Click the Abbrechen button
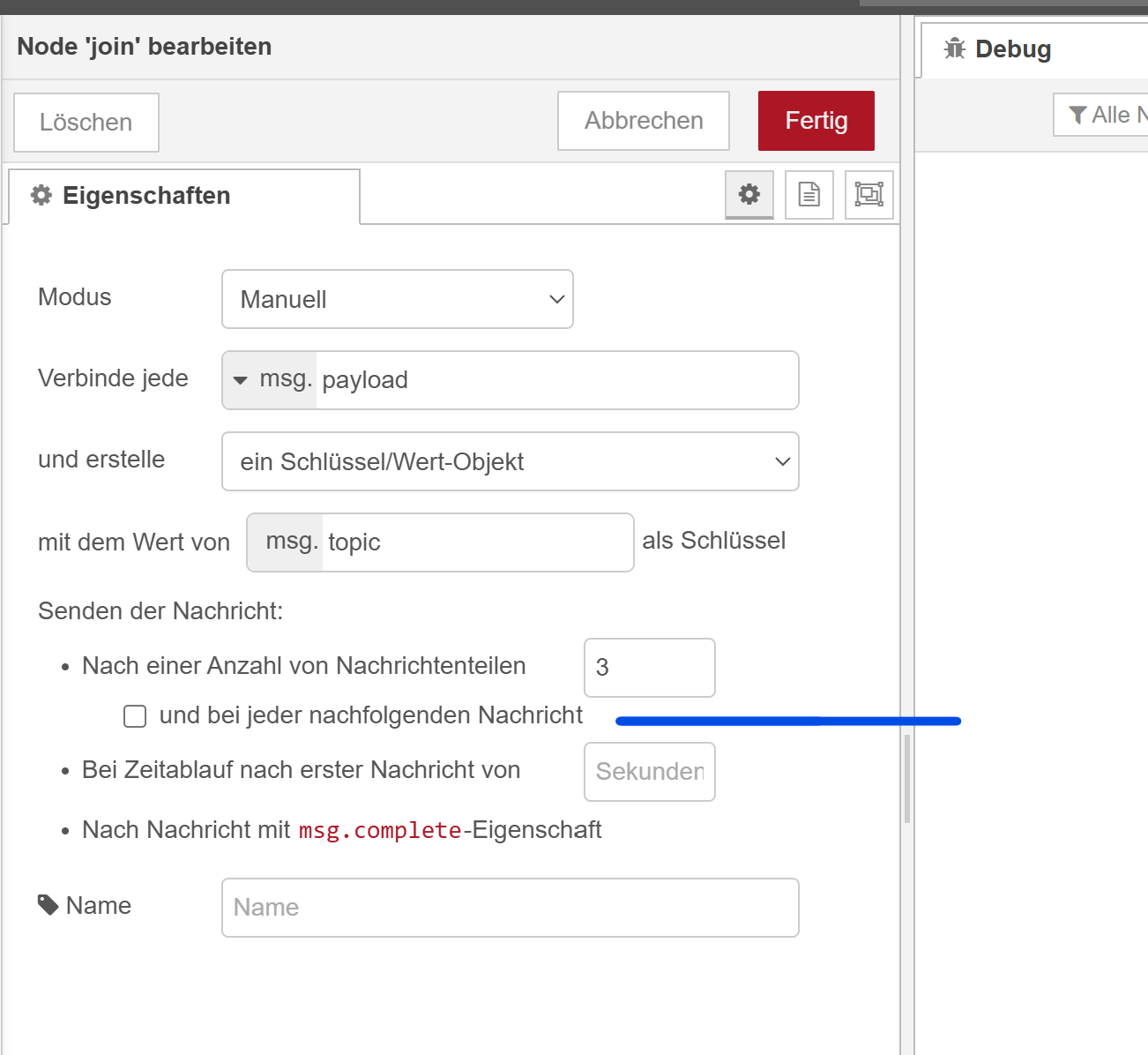The height and width of the screenshot is (1055, 1148). (644, 121)
